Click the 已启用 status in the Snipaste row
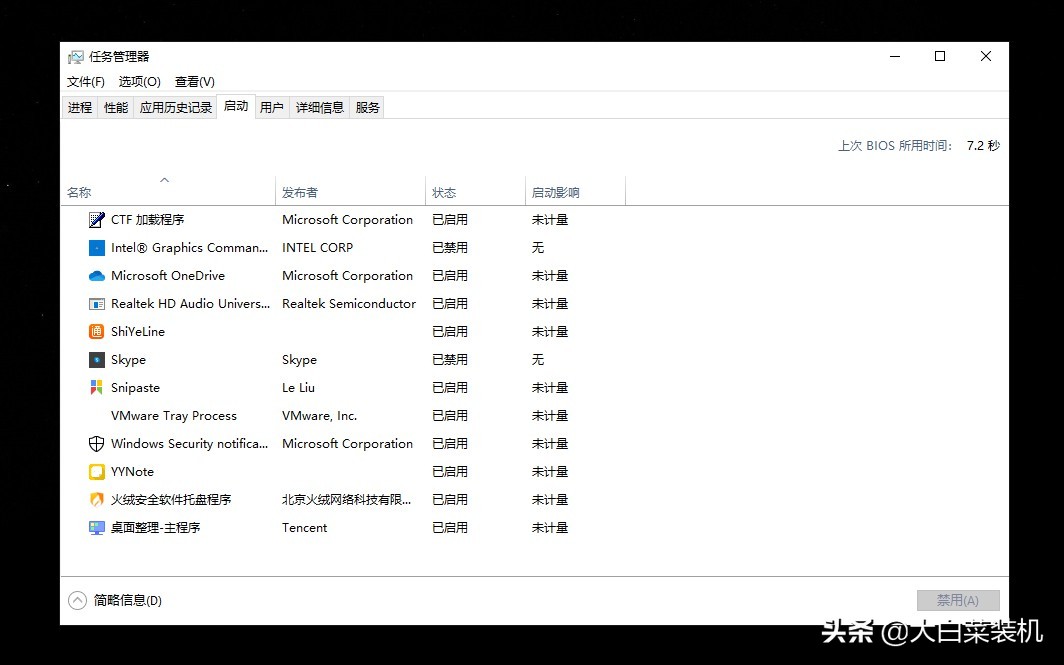 (450, 387)
